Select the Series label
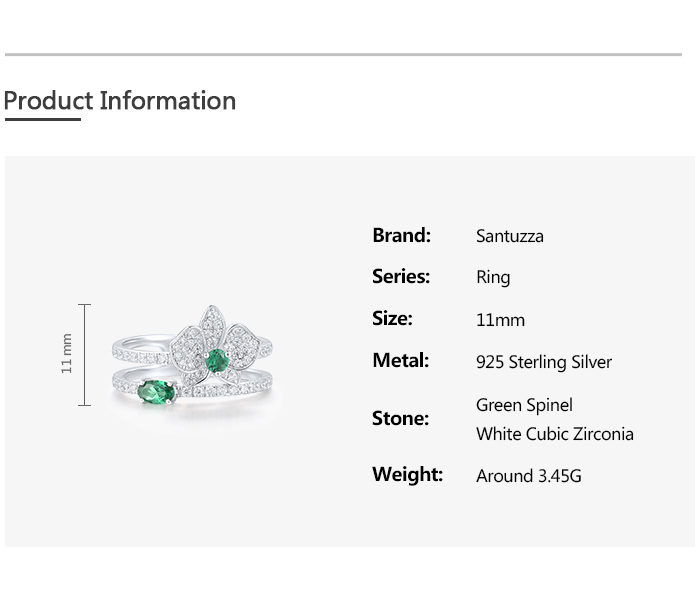This screenshot has height=607, width=700. tap(401, 277)
